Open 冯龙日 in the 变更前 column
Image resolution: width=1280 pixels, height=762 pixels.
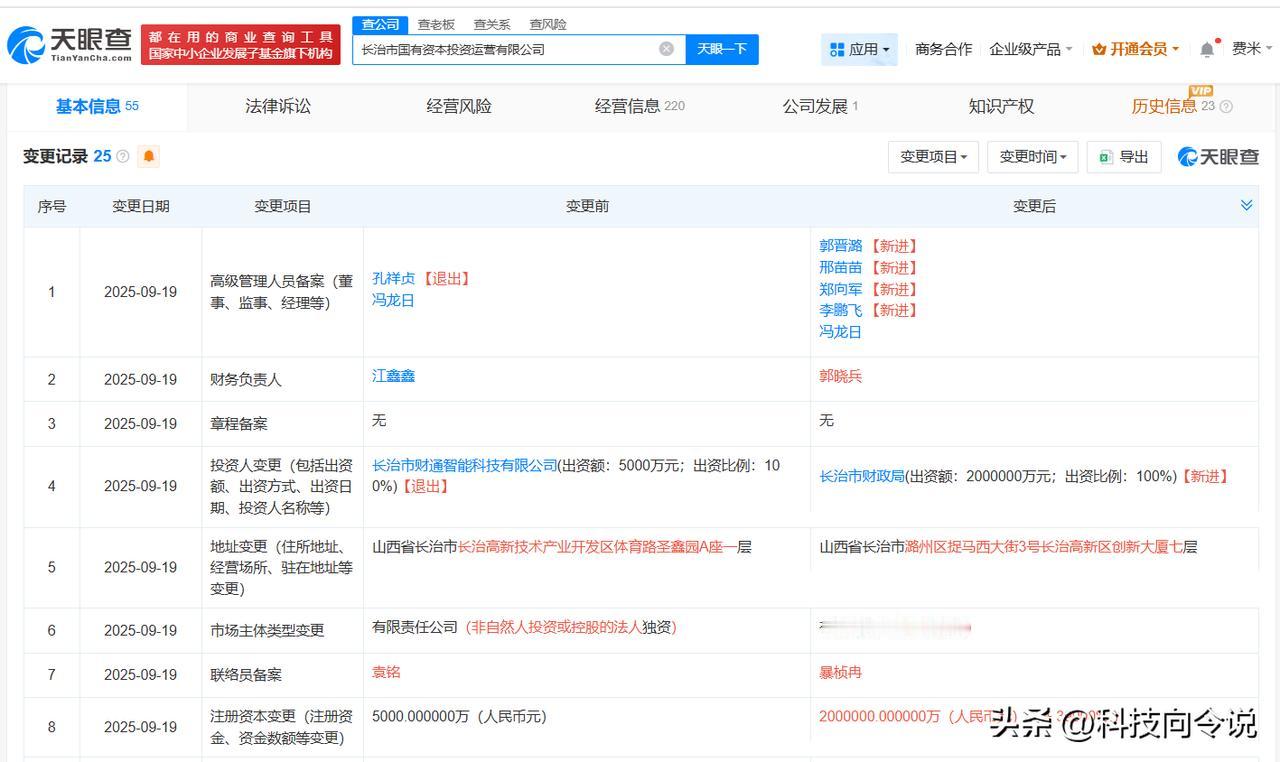(393, 300)
